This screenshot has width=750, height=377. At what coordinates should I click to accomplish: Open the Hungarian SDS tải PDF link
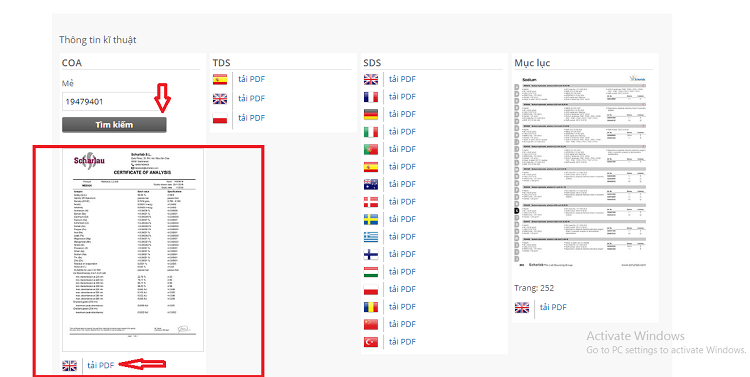[402, 272]
